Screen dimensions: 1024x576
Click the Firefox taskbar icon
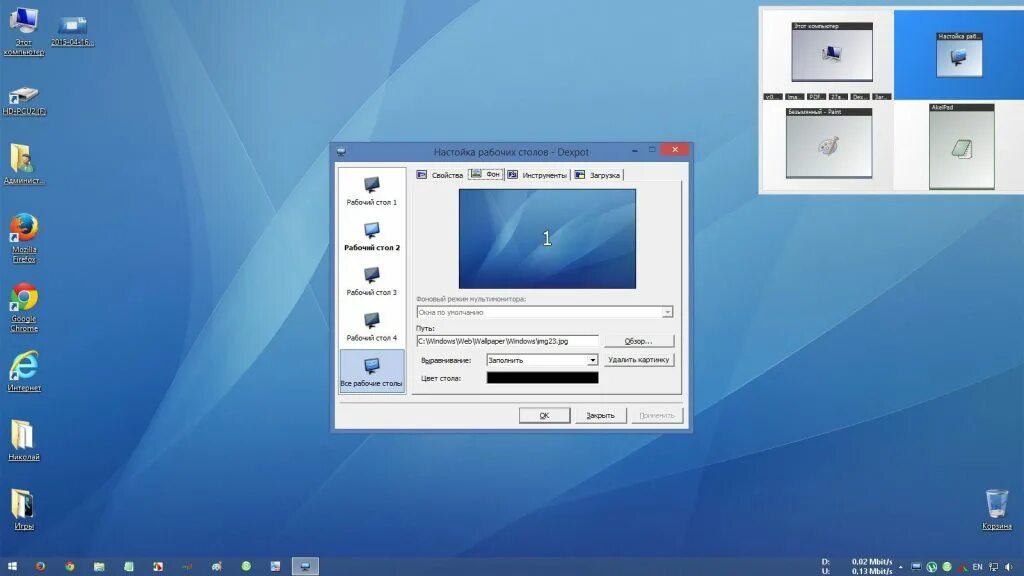point(40,566)
